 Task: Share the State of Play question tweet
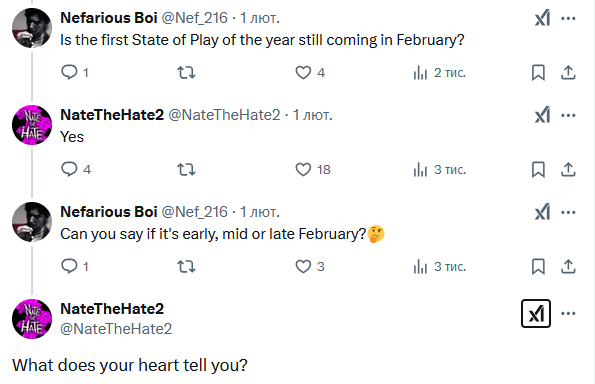(x=568, y=72)
